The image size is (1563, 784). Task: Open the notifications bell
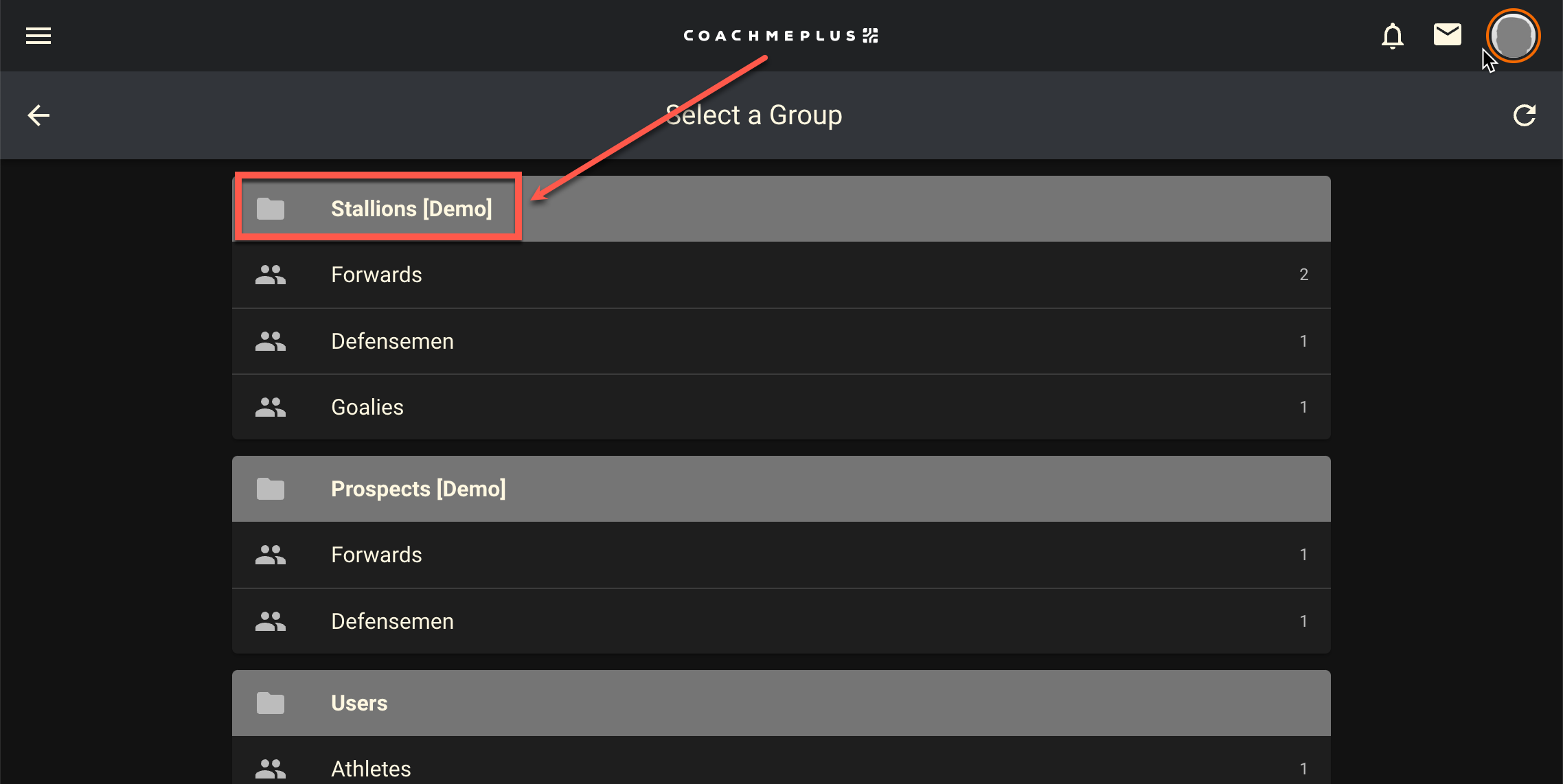(x=1392, y=36)
